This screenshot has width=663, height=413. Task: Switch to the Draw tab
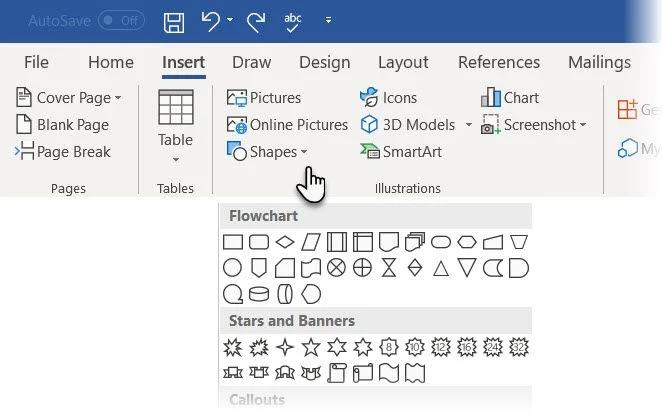point(251,63)
